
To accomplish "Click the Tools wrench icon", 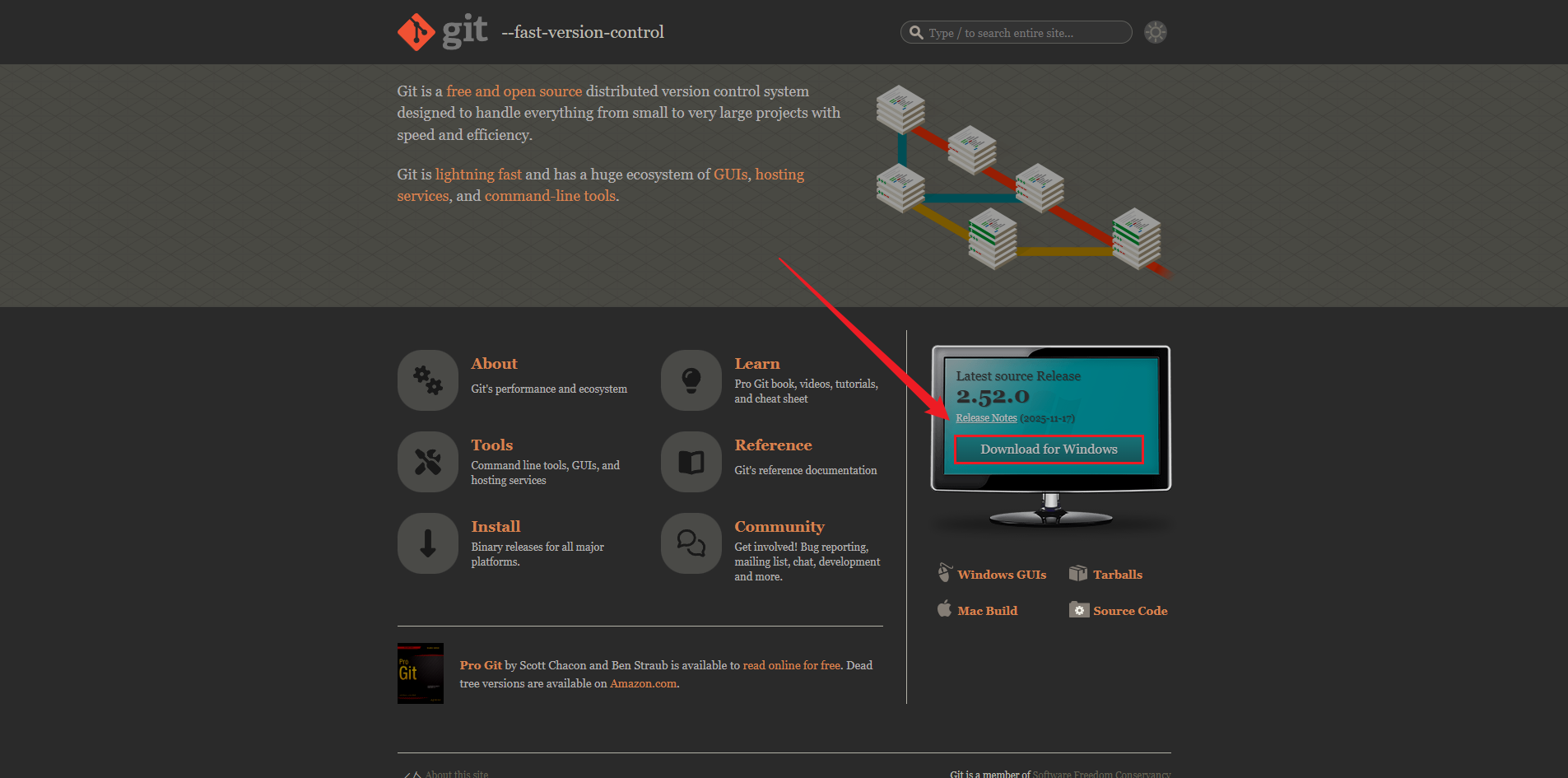I will click(x=428, y=462).
